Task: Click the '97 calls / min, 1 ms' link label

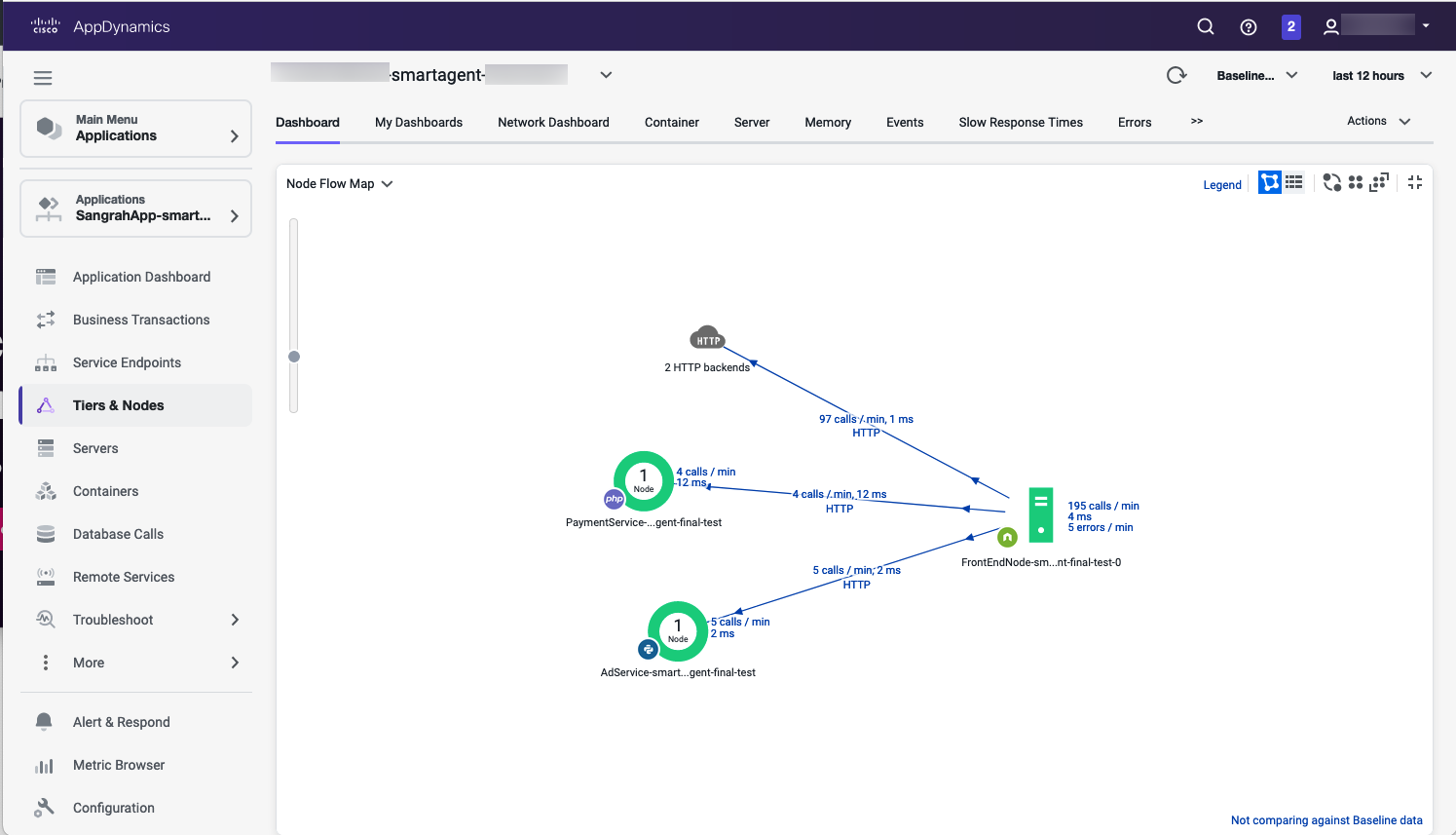Action: [x=866, y=419]
